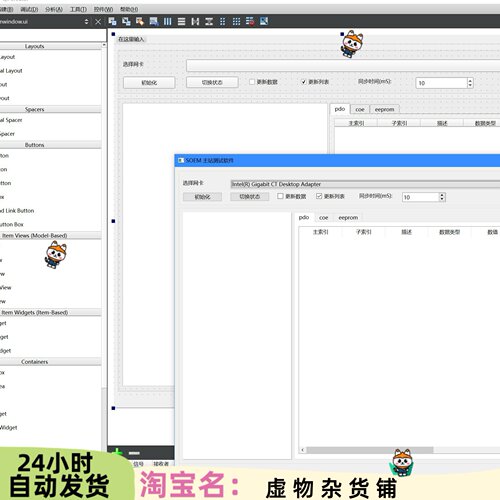
Task: Click 切换状态 button in SOEM window
Action: click(250, 197)
